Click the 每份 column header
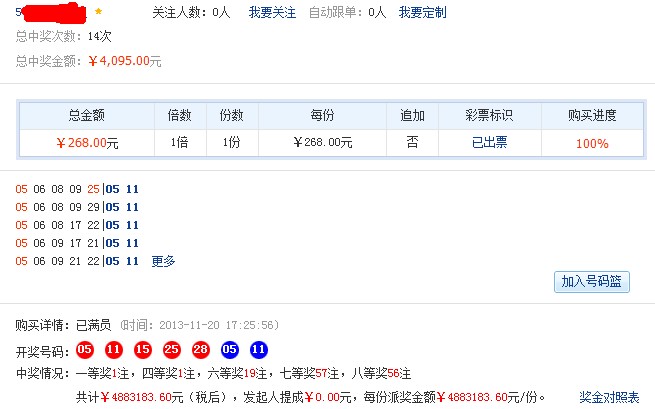The width and height of the screenshot is (655, 409). 322,115
